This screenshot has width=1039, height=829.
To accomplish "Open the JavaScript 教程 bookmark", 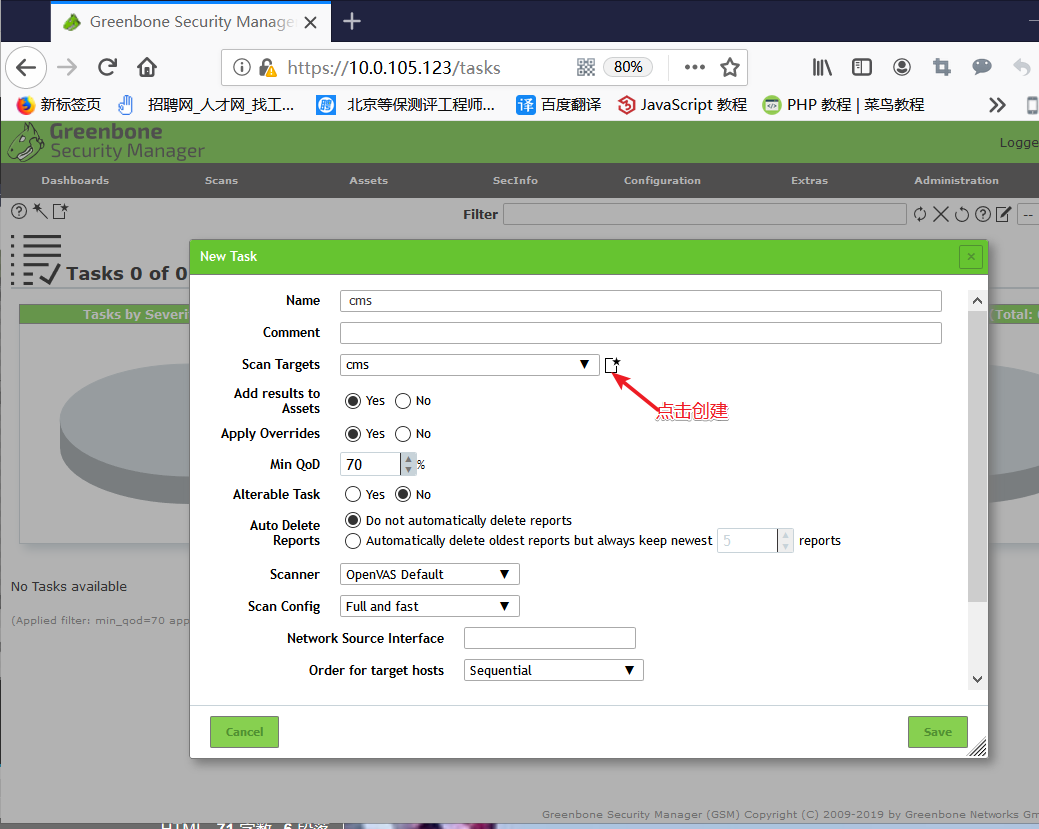I will coord(683,105).
